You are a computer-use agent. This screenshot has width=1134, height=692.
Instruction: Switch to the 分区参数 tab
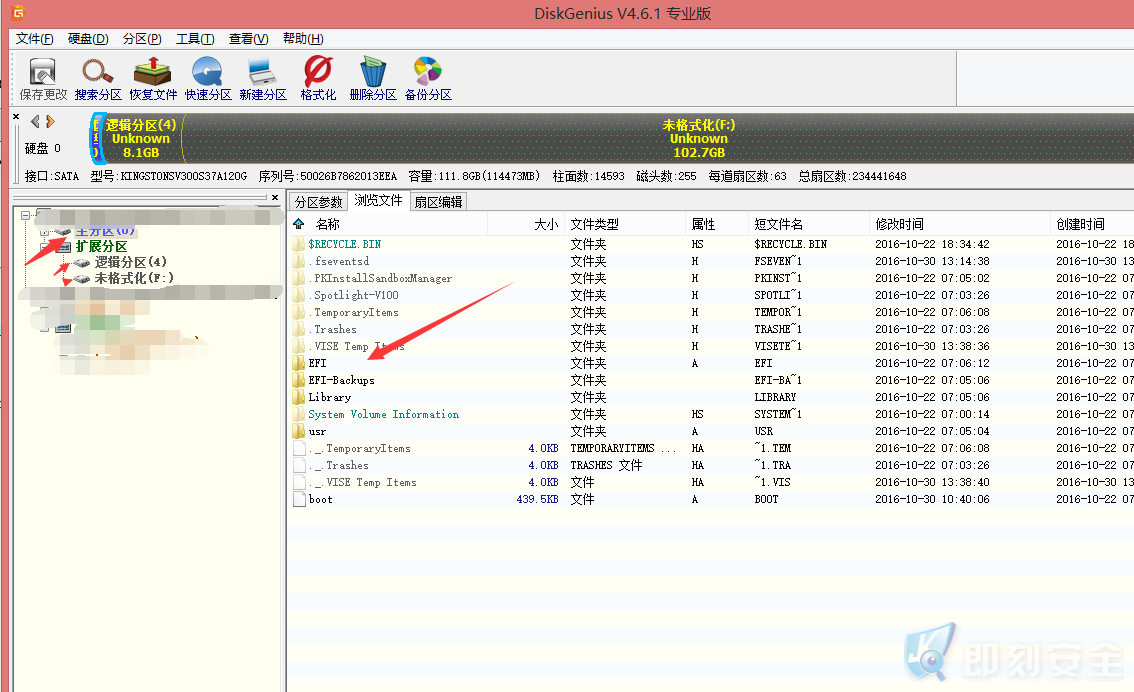click(x=318, y=202)
